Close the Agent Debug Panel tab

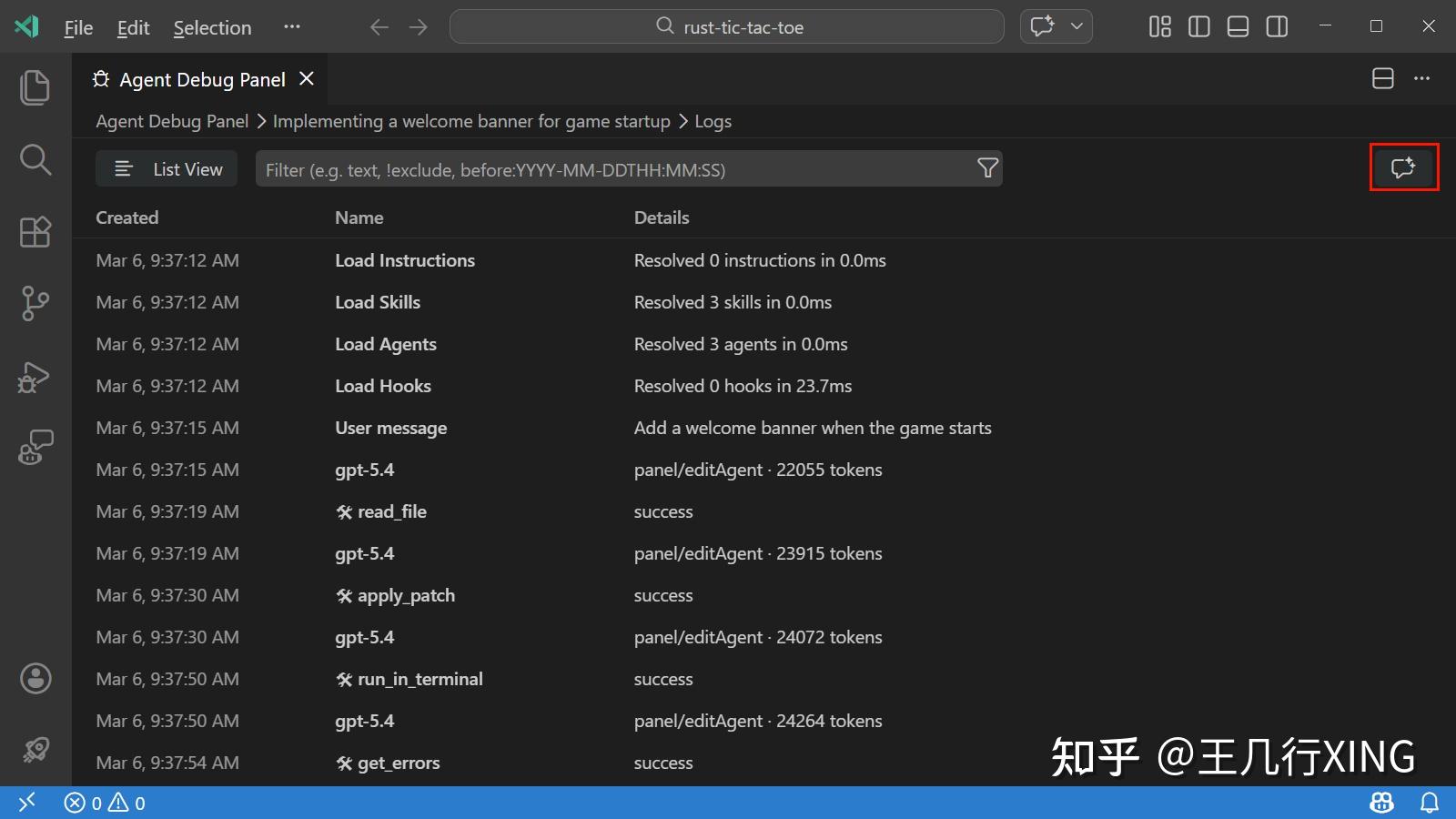pyautogui.click(x=307, y=79)
